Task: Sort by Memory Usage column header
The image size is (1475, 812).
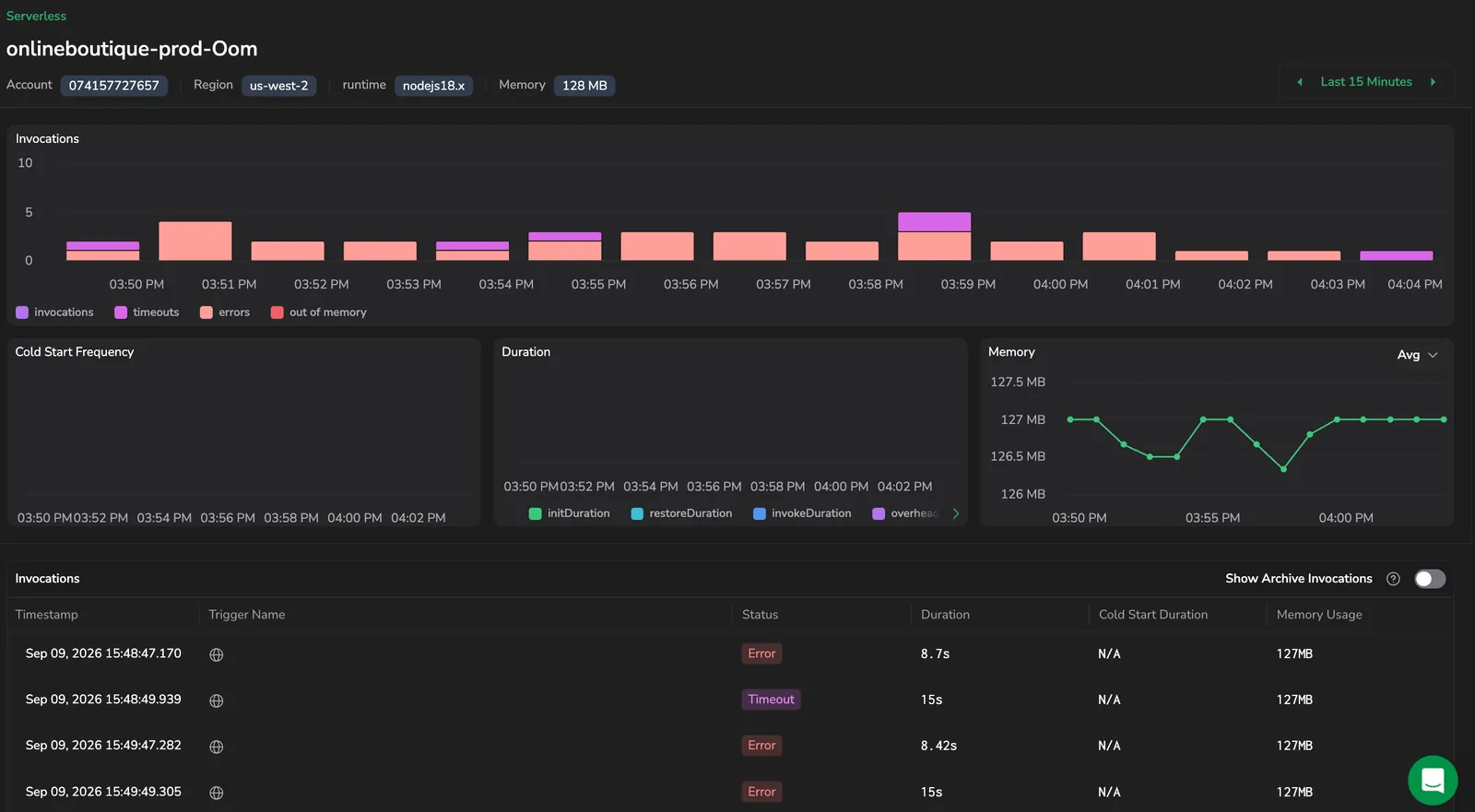Action: click(1319, 615)
